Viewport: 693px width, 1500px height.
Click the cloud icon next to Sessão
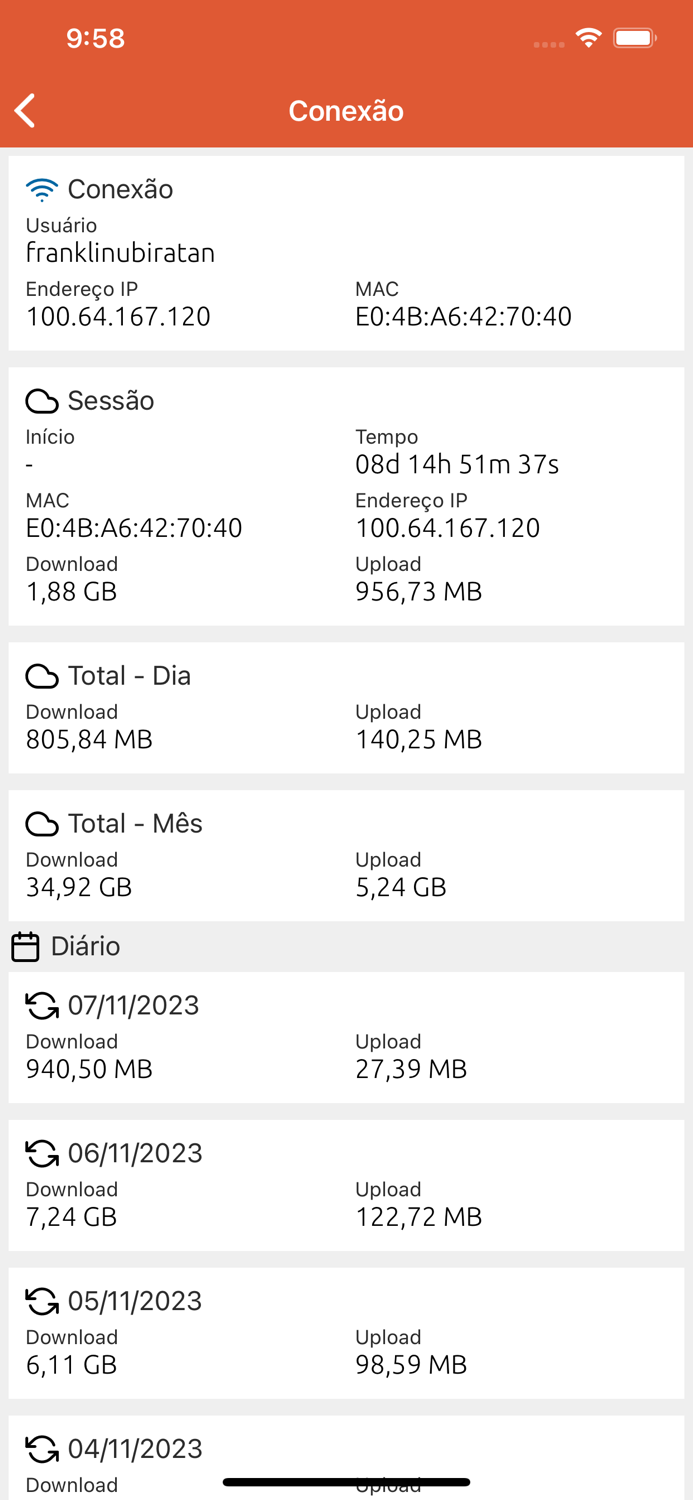[42, 401]
